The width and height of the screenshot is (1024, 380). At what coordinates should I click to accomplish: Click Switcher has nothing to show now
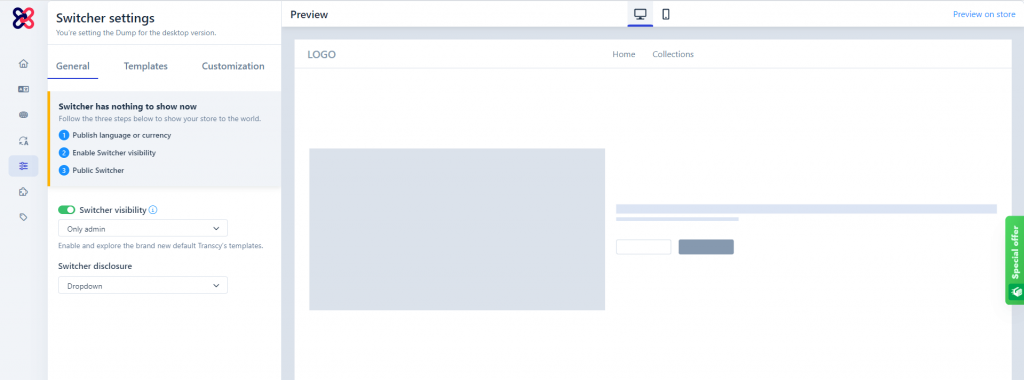coord(127,106)
